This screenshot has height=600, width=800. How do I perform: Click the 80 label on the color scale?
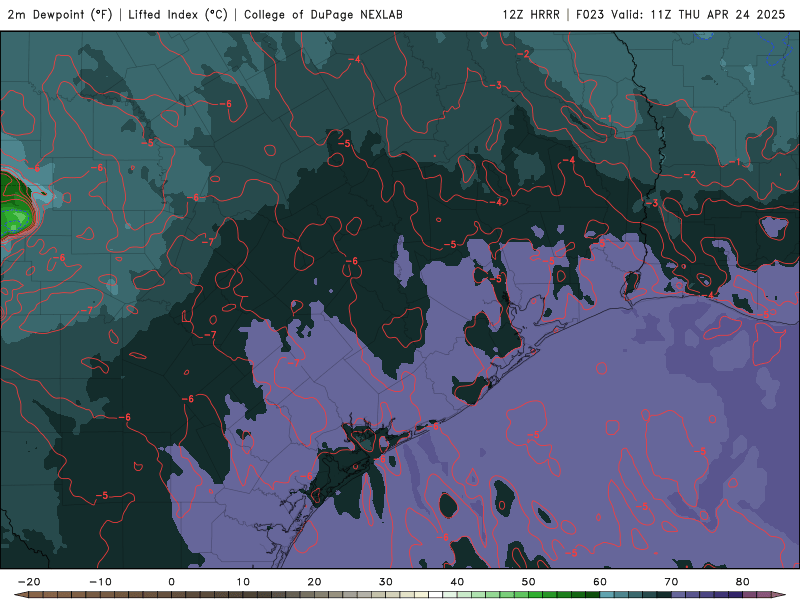tap(743, 582)
